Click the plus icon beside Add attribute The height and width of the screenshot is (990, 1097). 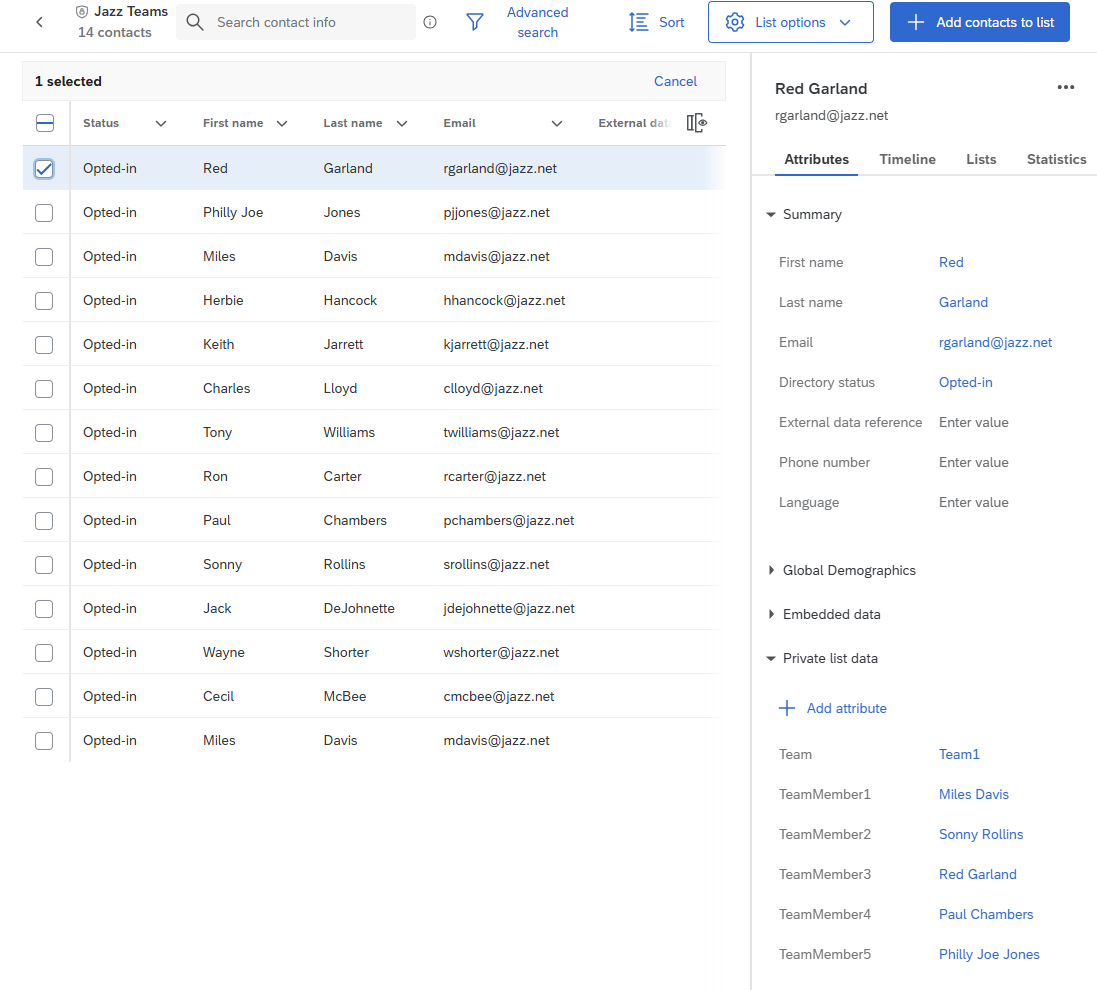point(787,708)
